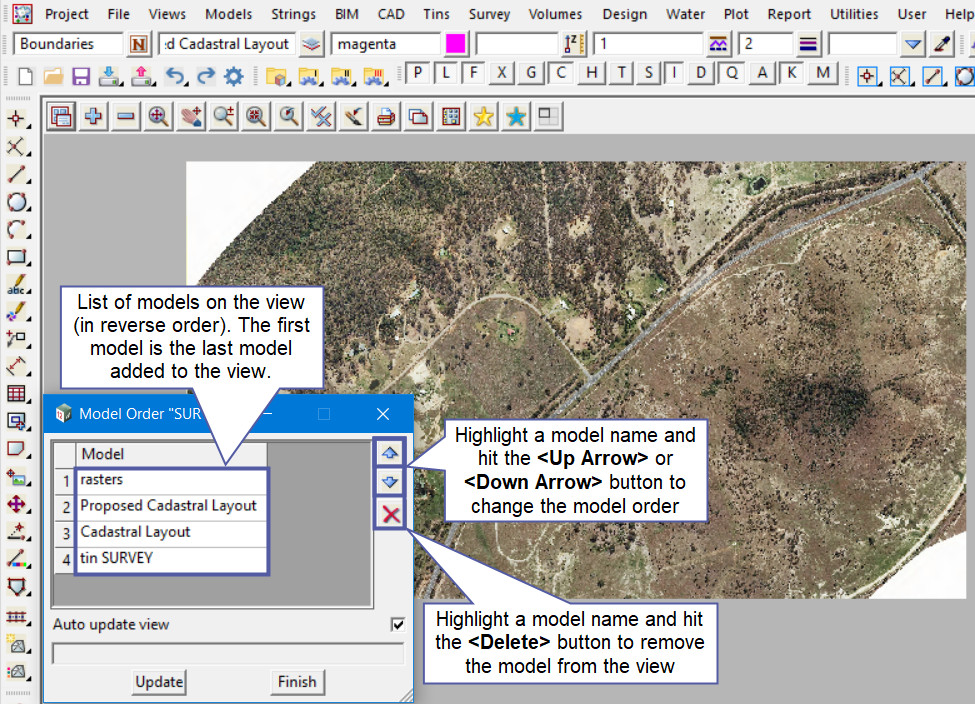Uncheck the Auto update view checkbox
Screen dimensions: 975x704
coord(398,625)
